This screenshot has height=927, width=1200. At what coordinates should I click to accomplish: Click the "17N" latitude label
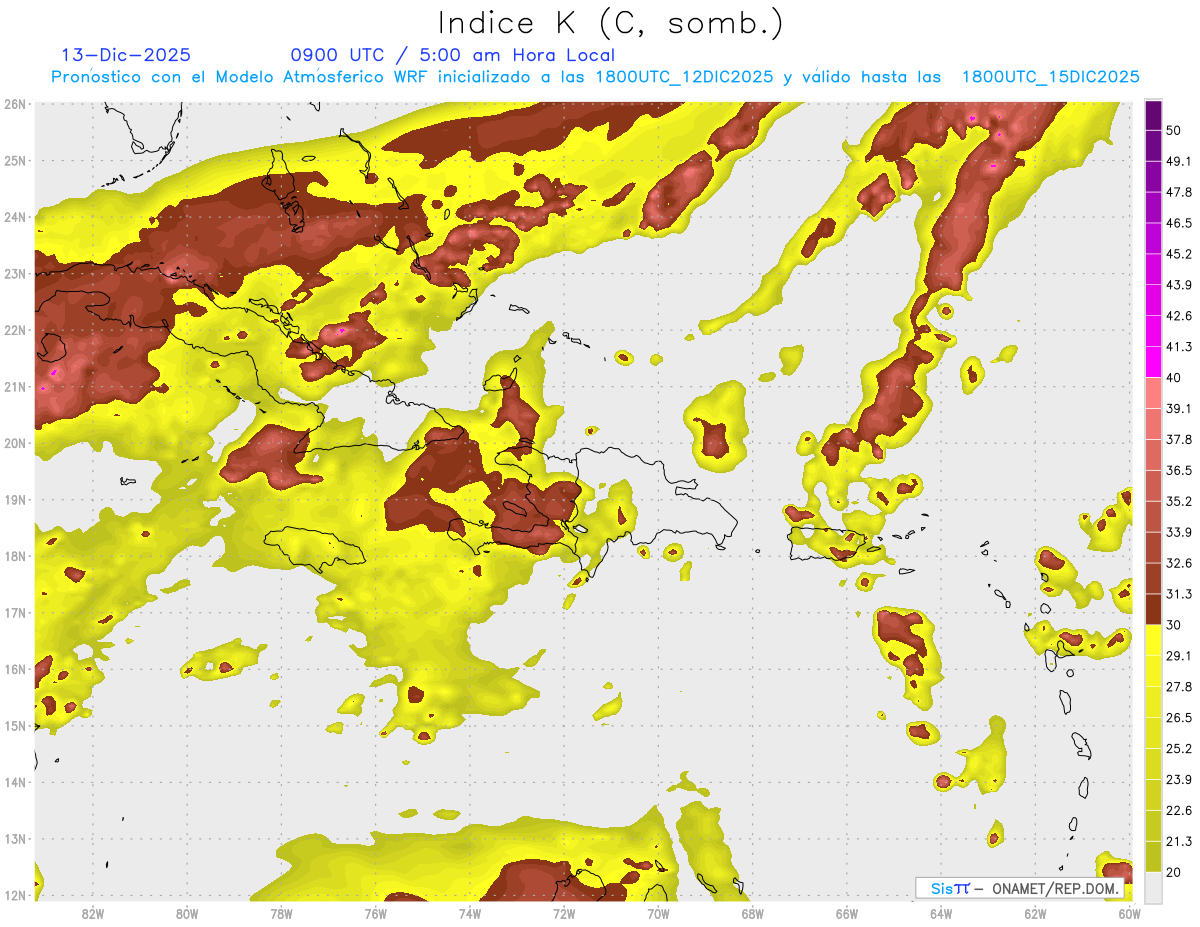[x=14, y=612]
